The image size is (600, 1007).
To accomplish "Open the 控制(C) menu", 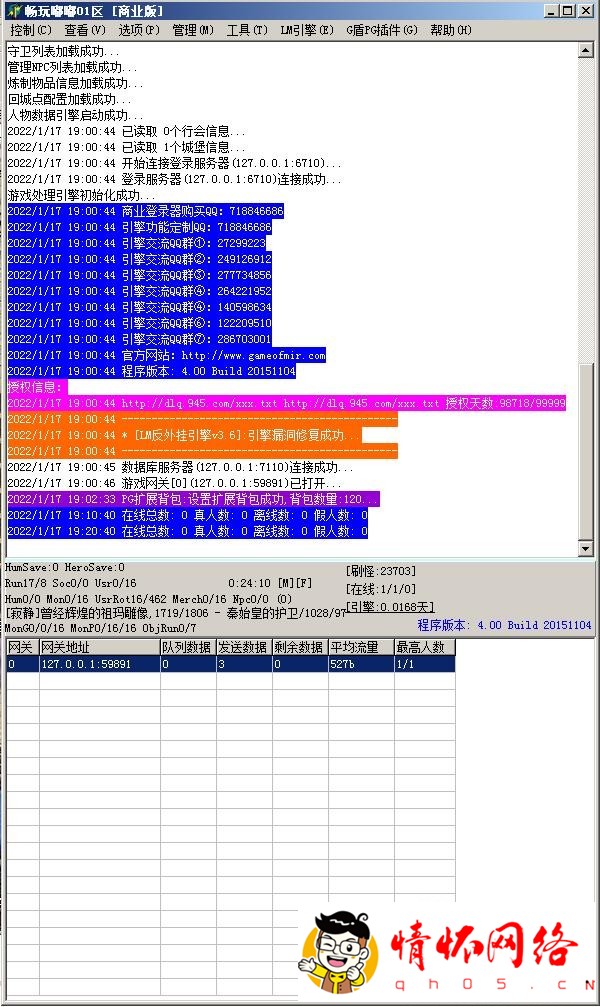I will click(x=30, y=30).
